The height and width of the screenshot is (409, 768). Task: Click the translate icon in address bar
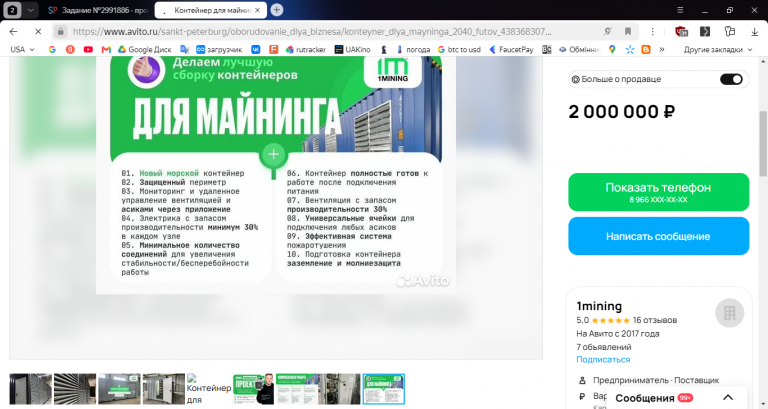coord(607,31)
